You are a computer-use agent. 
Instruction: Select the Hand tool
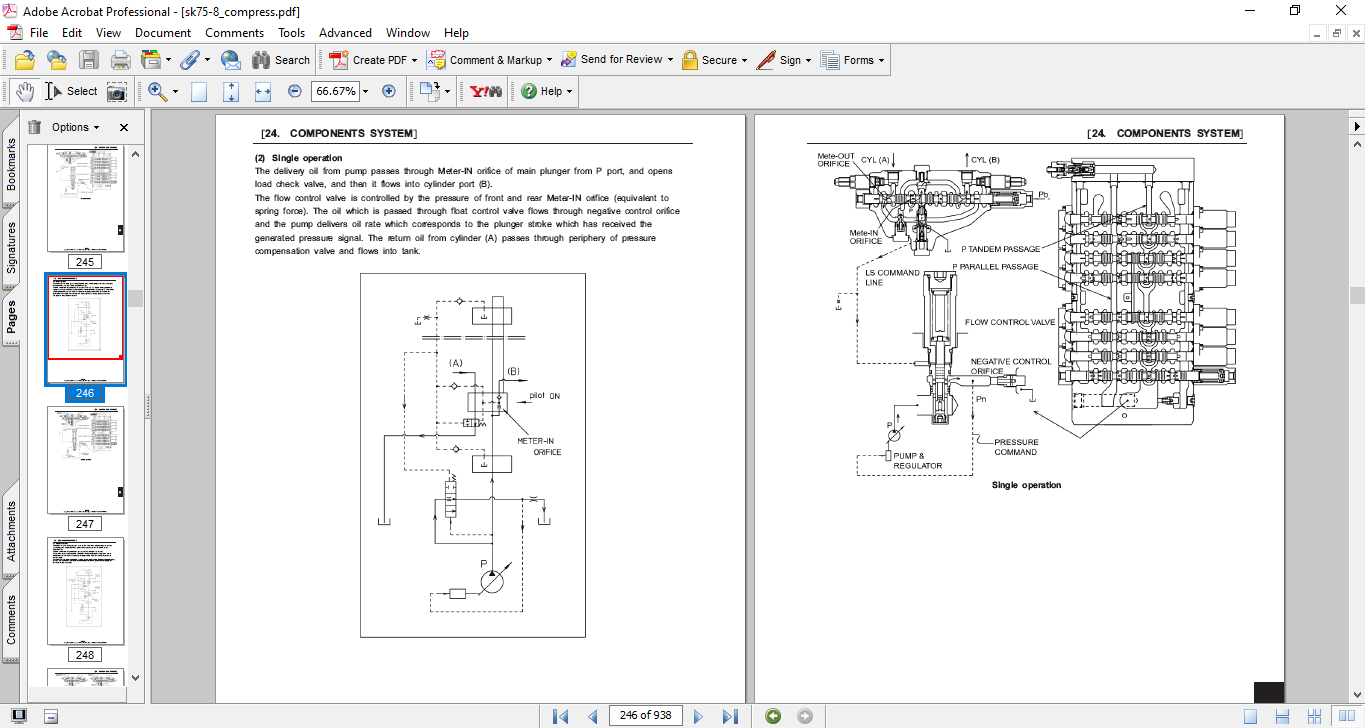point(25,91)
